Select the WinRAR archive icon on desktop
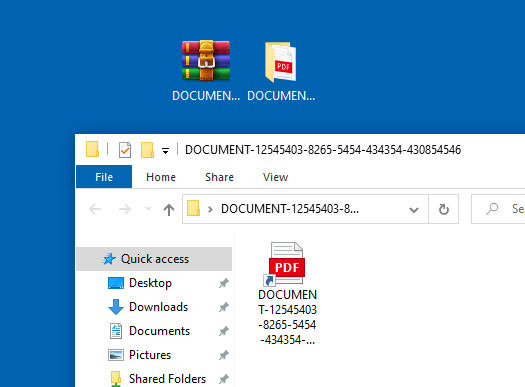 [x=206, y=61]
